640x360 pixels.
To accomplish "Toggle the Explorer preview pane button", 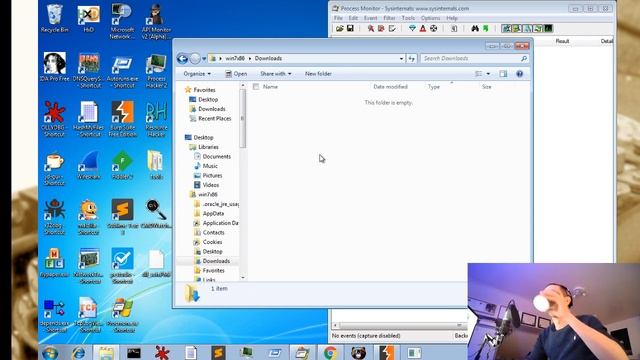I will (503, 74).
